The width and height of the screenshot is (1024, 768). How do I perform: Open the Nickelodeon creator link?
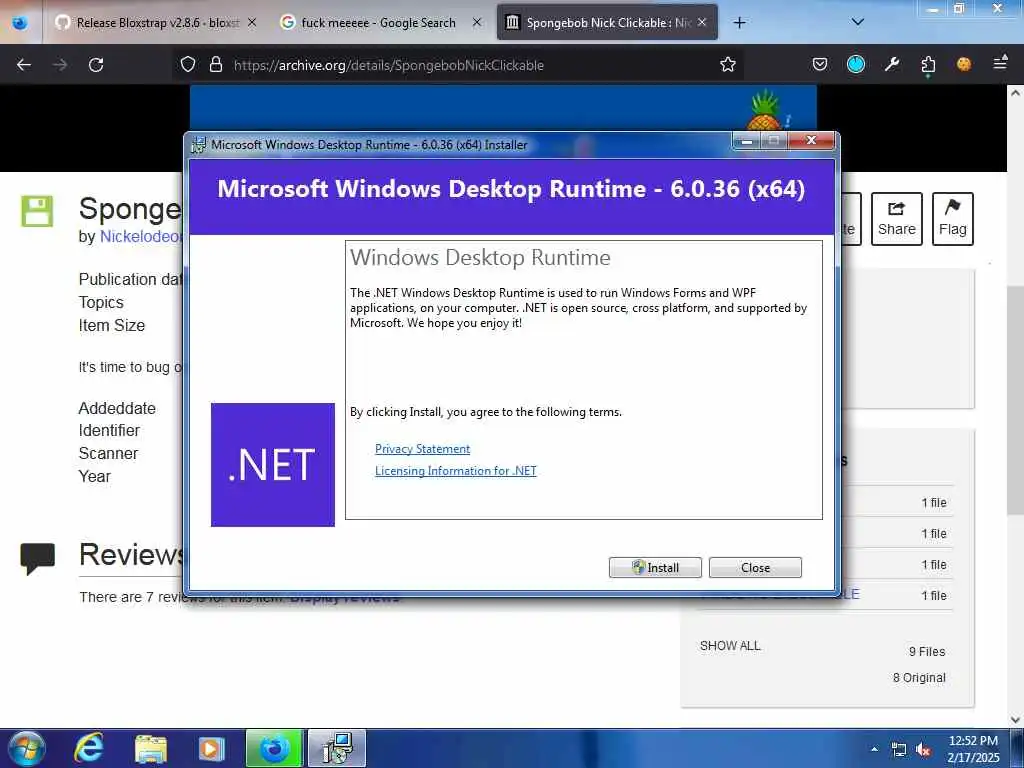(142, 236)
